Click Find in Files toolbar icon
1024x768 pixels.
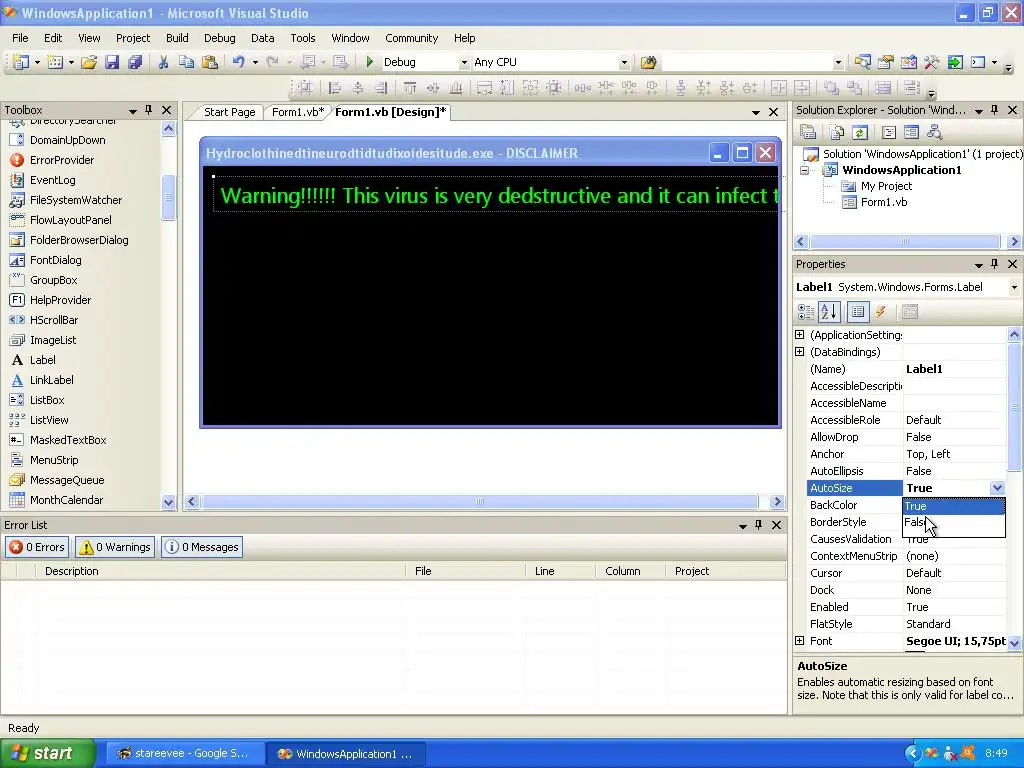(x=648, y=62)
